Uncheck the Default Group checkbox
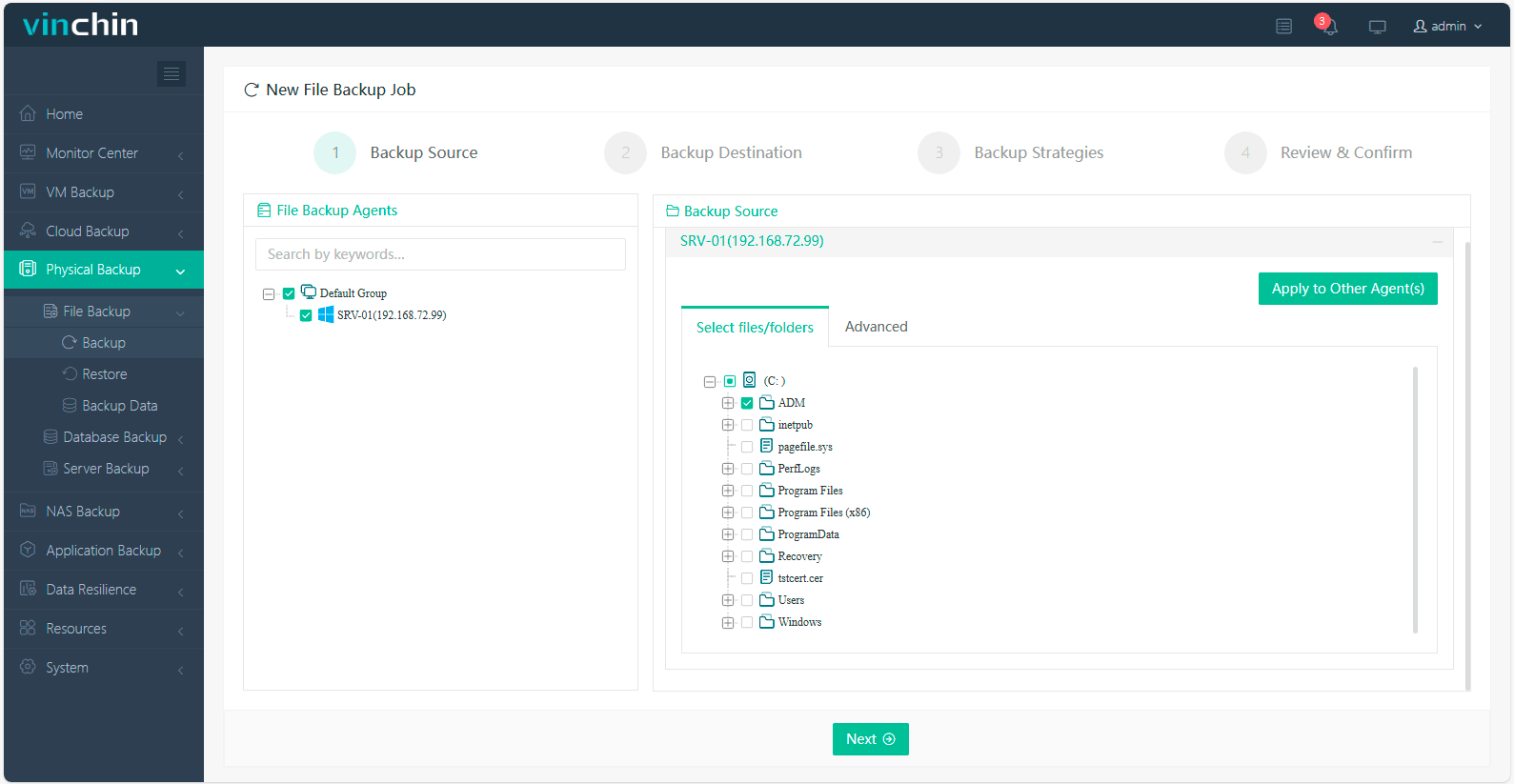 (x=289, y=293)
